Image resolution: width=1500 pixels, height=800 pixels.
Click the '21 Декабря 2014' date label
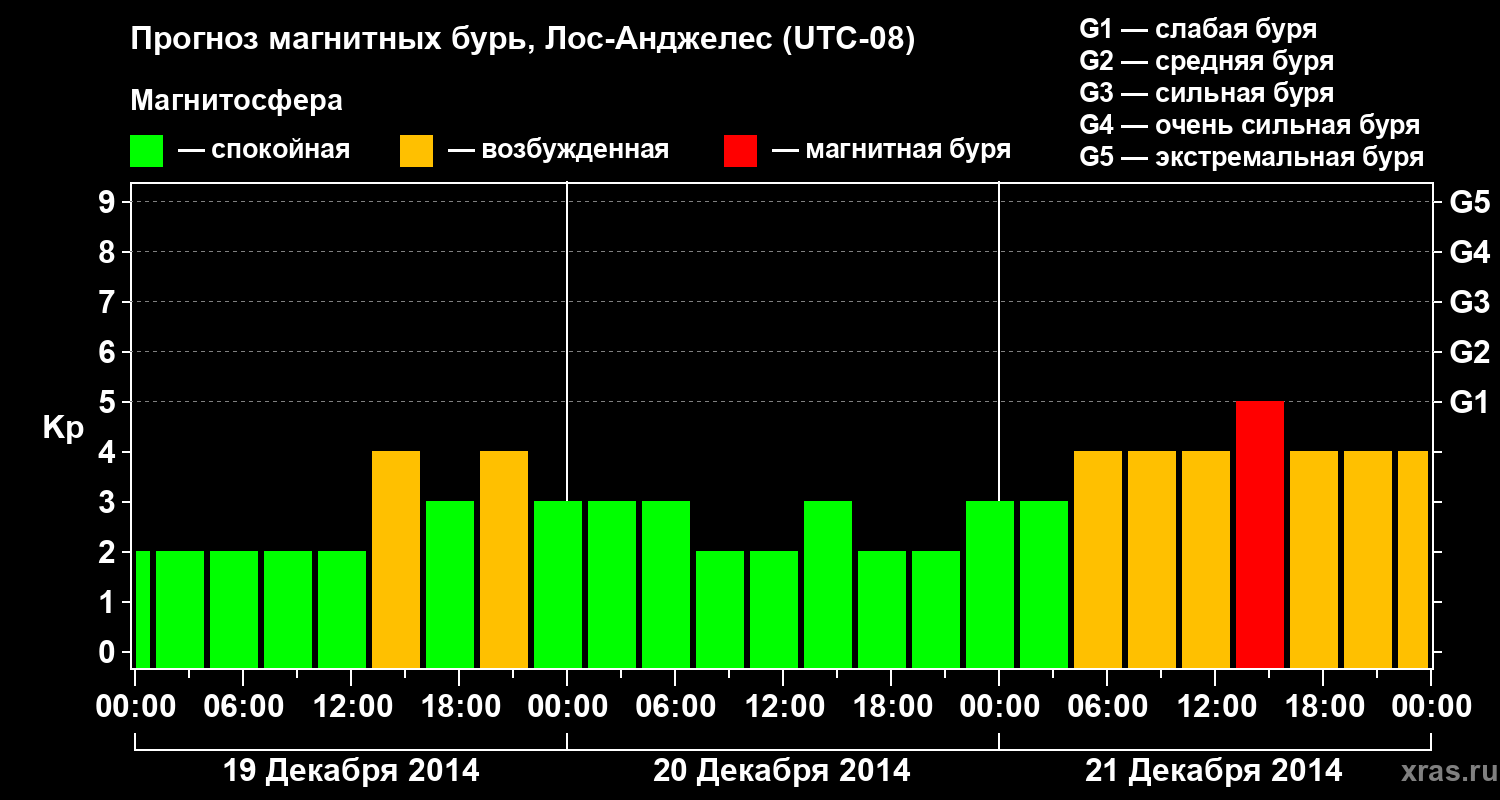tap(1214, 771)
